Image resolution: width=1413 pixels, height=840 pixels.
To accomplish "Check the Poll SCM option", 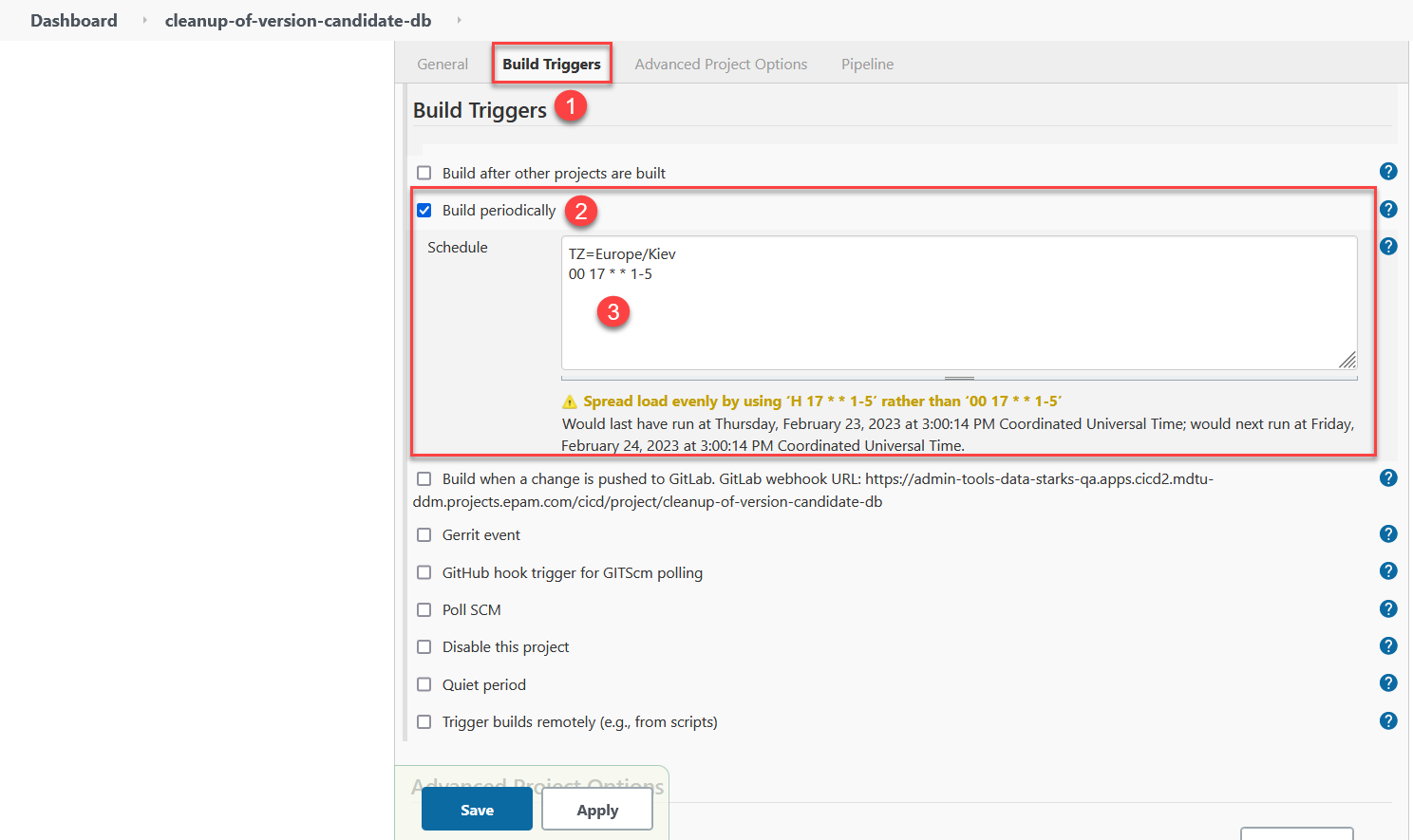I will point(424,610).
